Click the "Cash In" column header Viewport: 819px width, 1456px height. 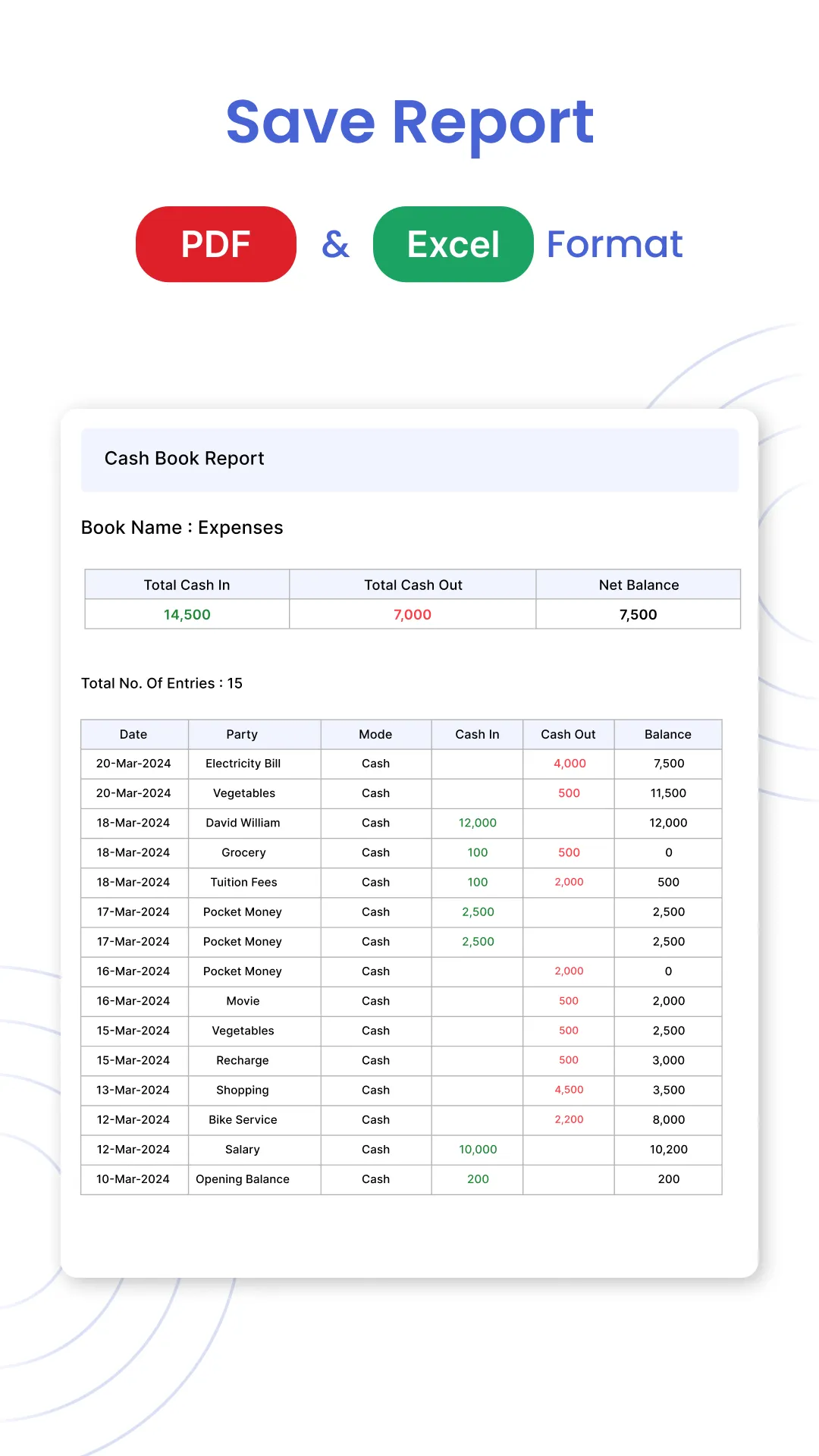click(x=478, y=734)
